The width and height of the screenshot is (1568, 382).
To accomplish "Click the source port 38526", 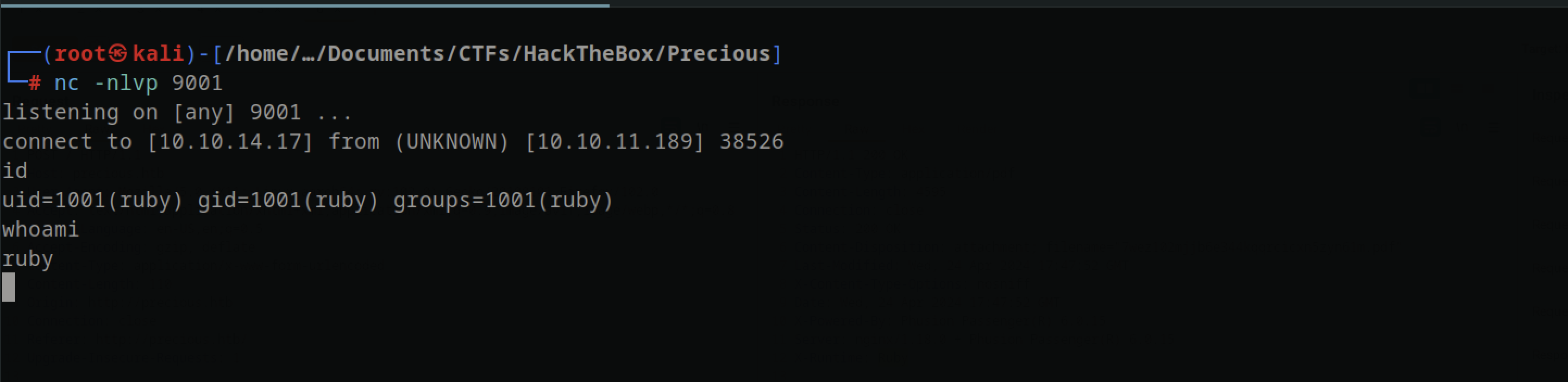I will point(752,142).
